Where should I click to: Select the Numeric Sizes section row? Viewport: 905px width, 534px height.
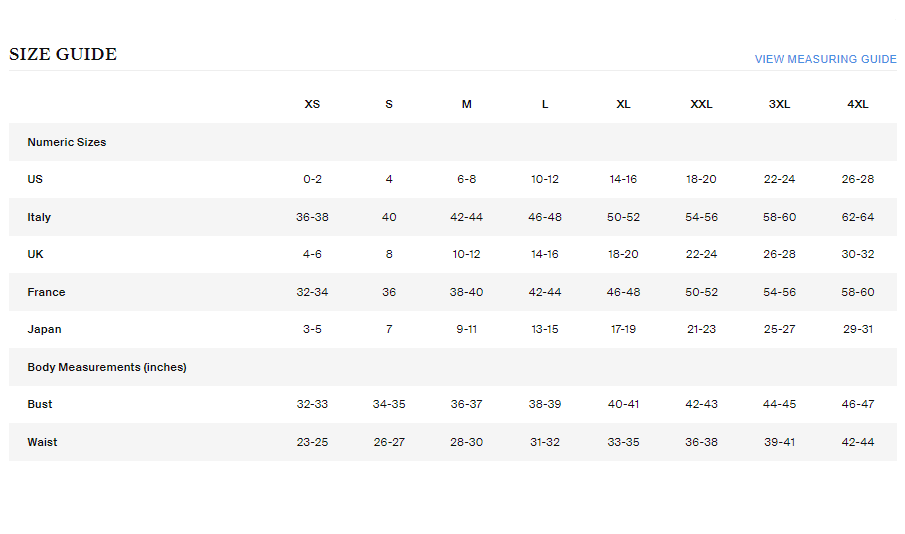[67, 142]
